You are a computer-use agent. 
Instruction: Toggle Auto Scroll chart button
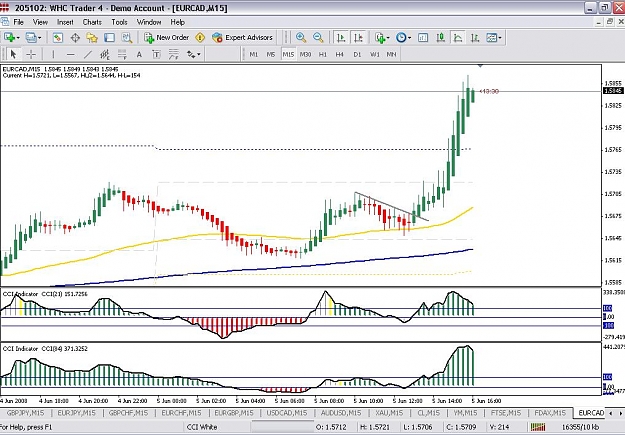341,37
